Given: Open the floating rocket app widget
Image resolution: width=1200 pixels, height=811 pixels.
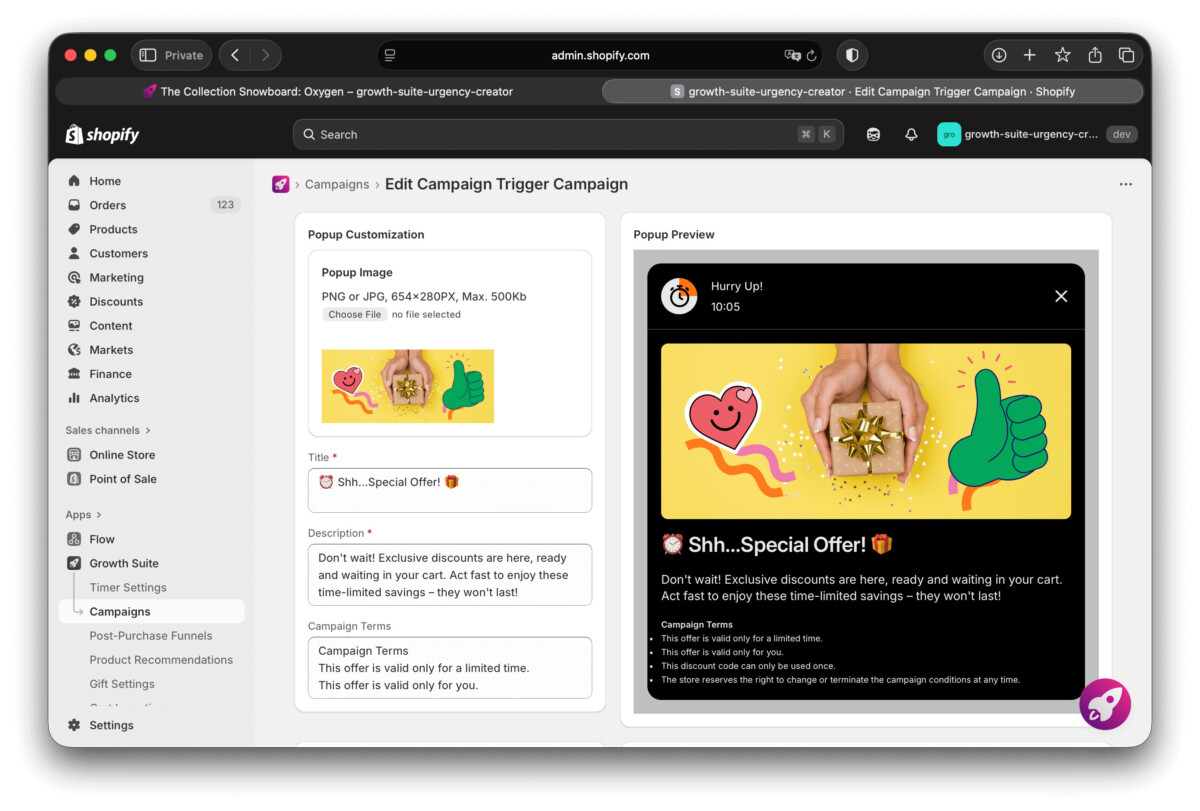Looking at the screenshot, I should [x=1105, y=704].
